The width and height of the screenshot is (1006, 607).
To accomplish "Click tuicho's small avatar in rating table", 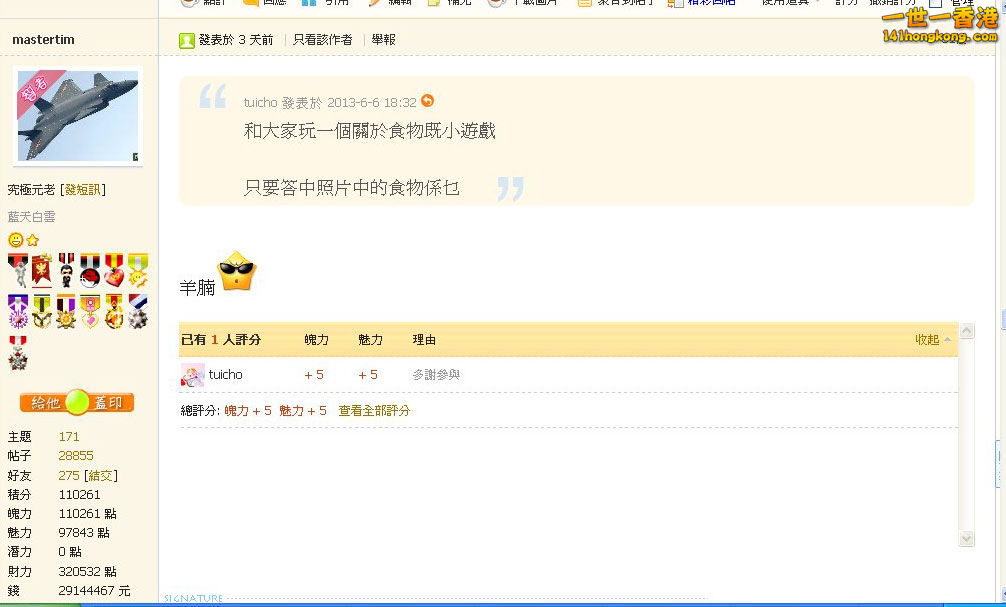I will [x=192, y=375].
